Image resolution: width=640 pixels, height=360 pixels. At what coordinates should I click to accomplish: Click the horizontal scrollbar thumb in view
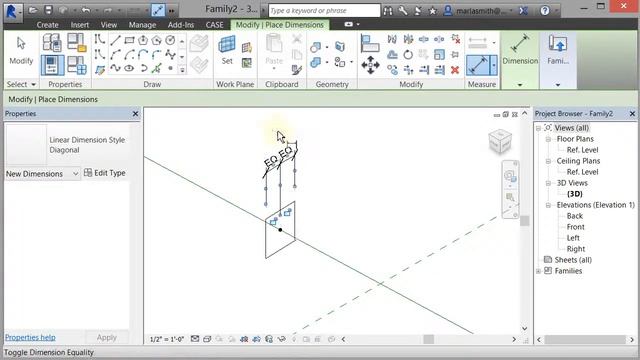point(429,339)
